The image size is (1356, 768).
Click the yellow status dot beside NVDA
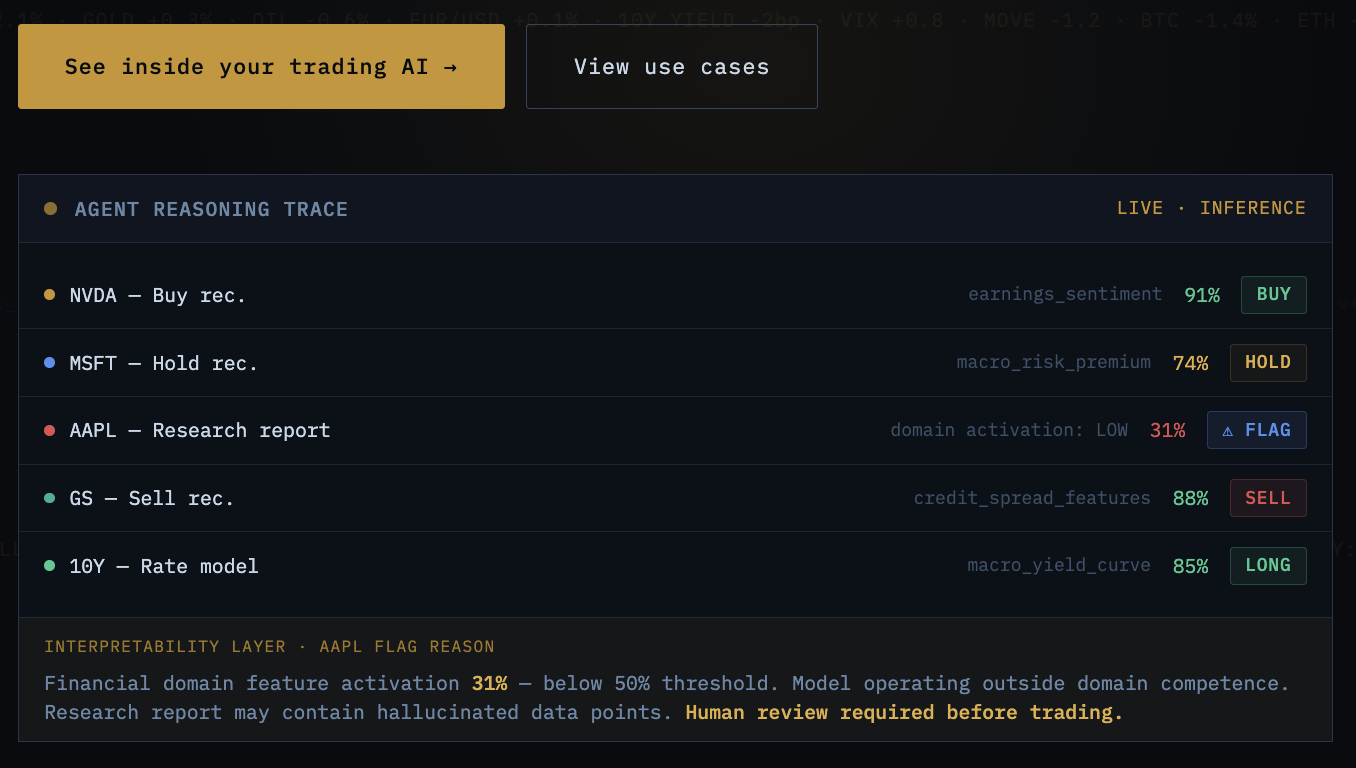[x=50, y=295]
